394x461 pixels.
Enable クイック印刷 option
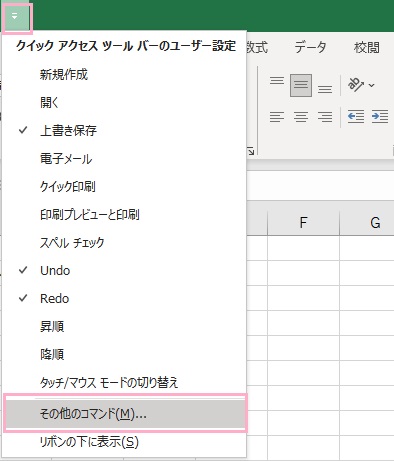(124, 186)
